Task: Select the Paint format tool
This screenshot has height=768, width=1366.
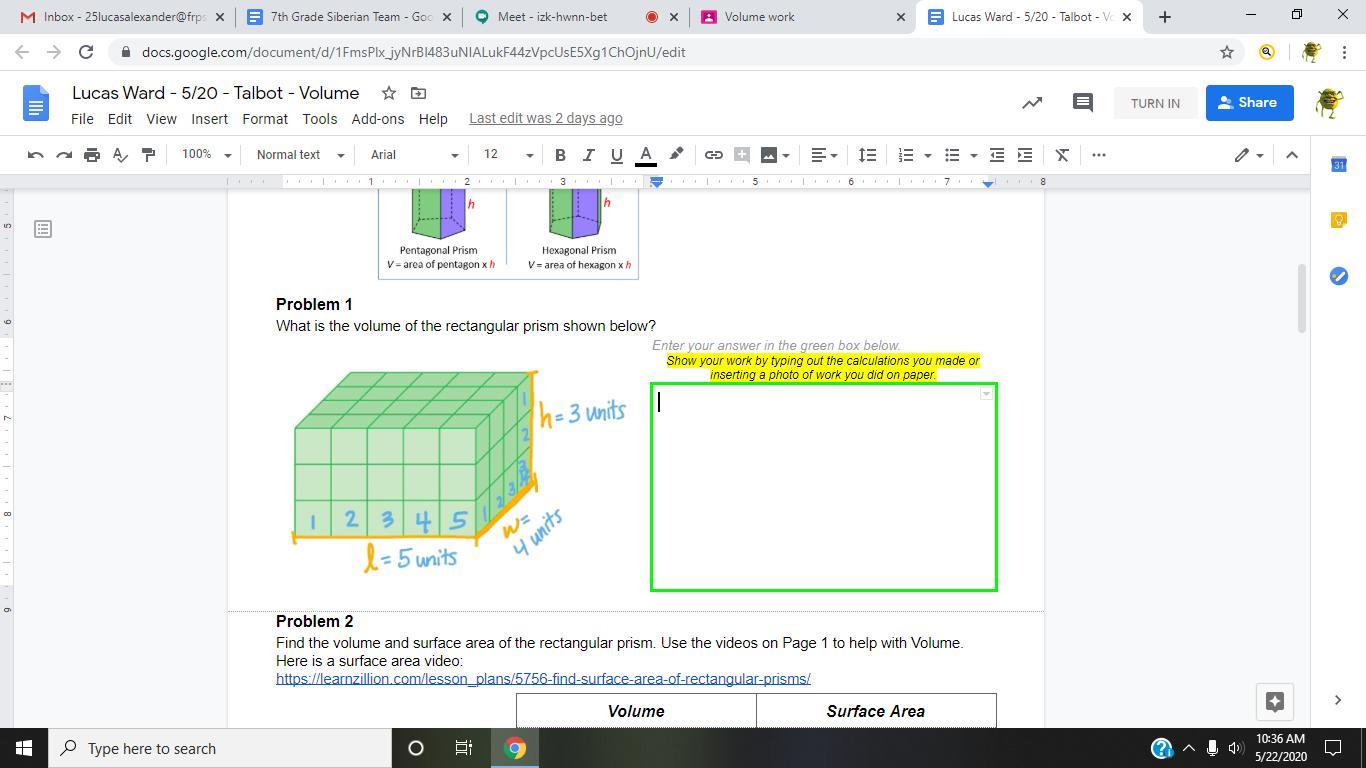Action: coord(149,155)
